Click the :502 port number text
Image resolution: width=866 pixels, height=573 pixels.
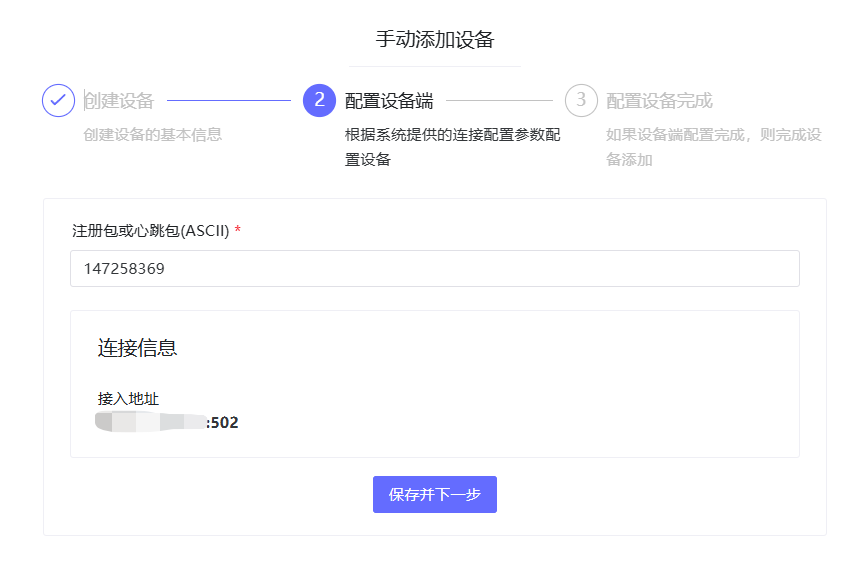(x=223, y=423)
